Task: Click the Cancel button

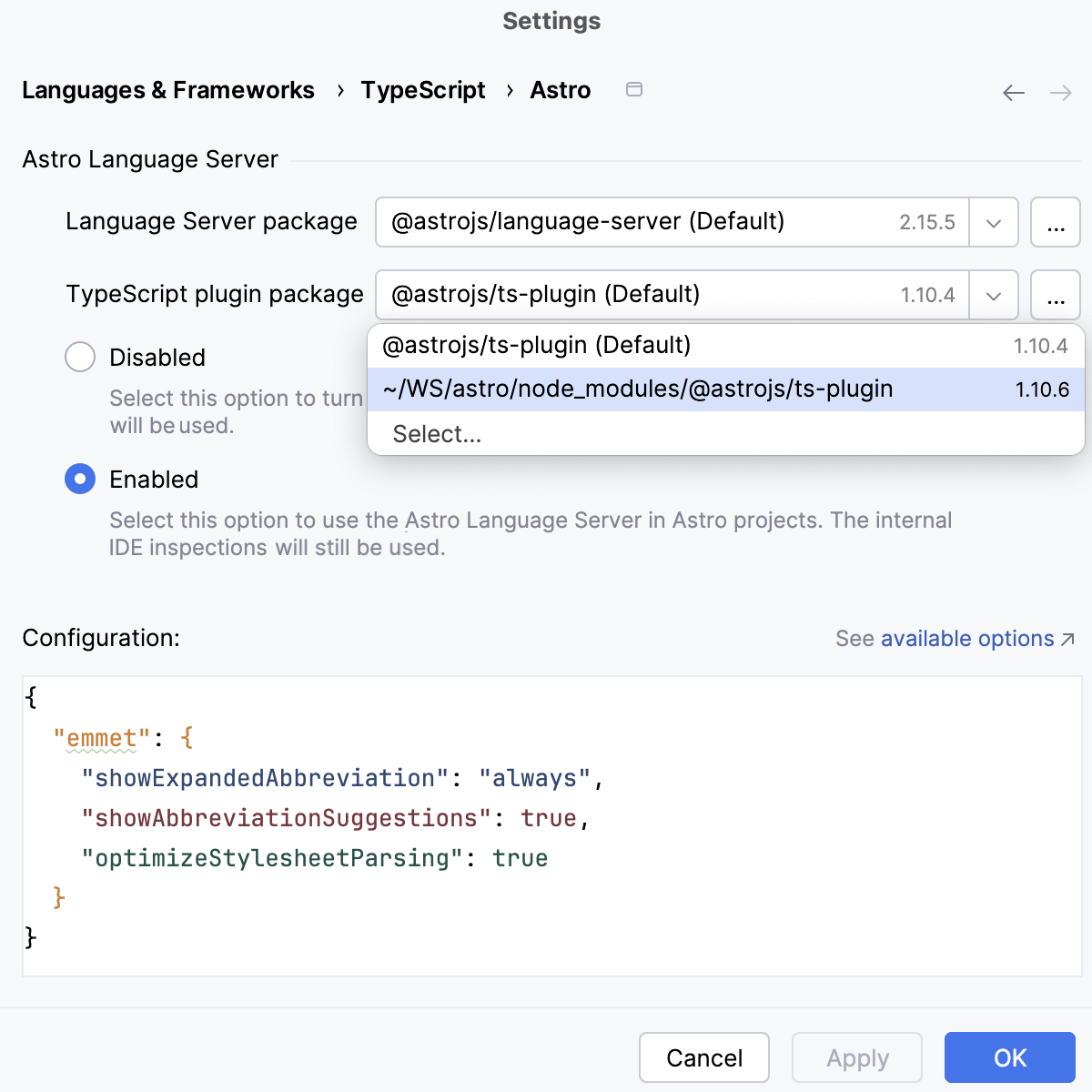Action: [703, 1057]
